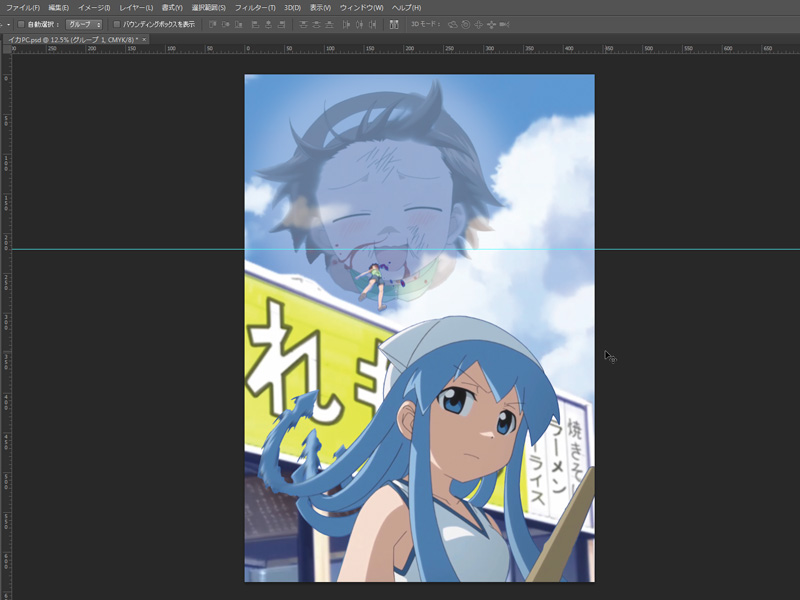
Task: Select the 3D roll object icon
Action: (x=465, y=24)
